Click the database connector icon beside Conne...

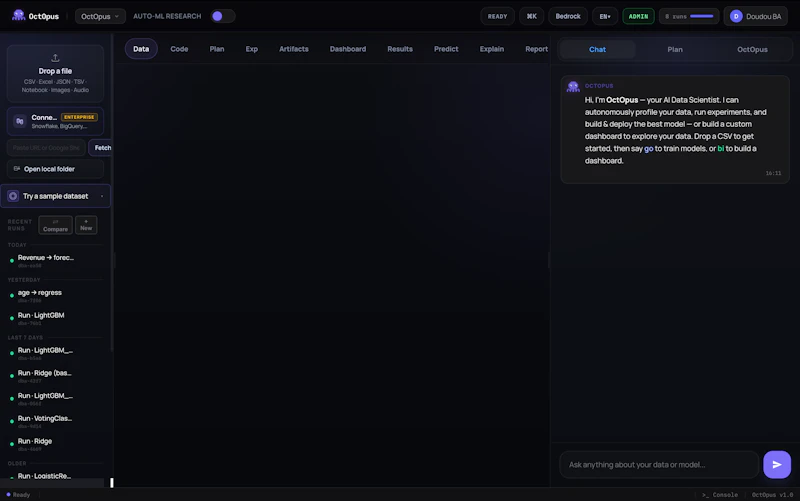click(19, 121)
